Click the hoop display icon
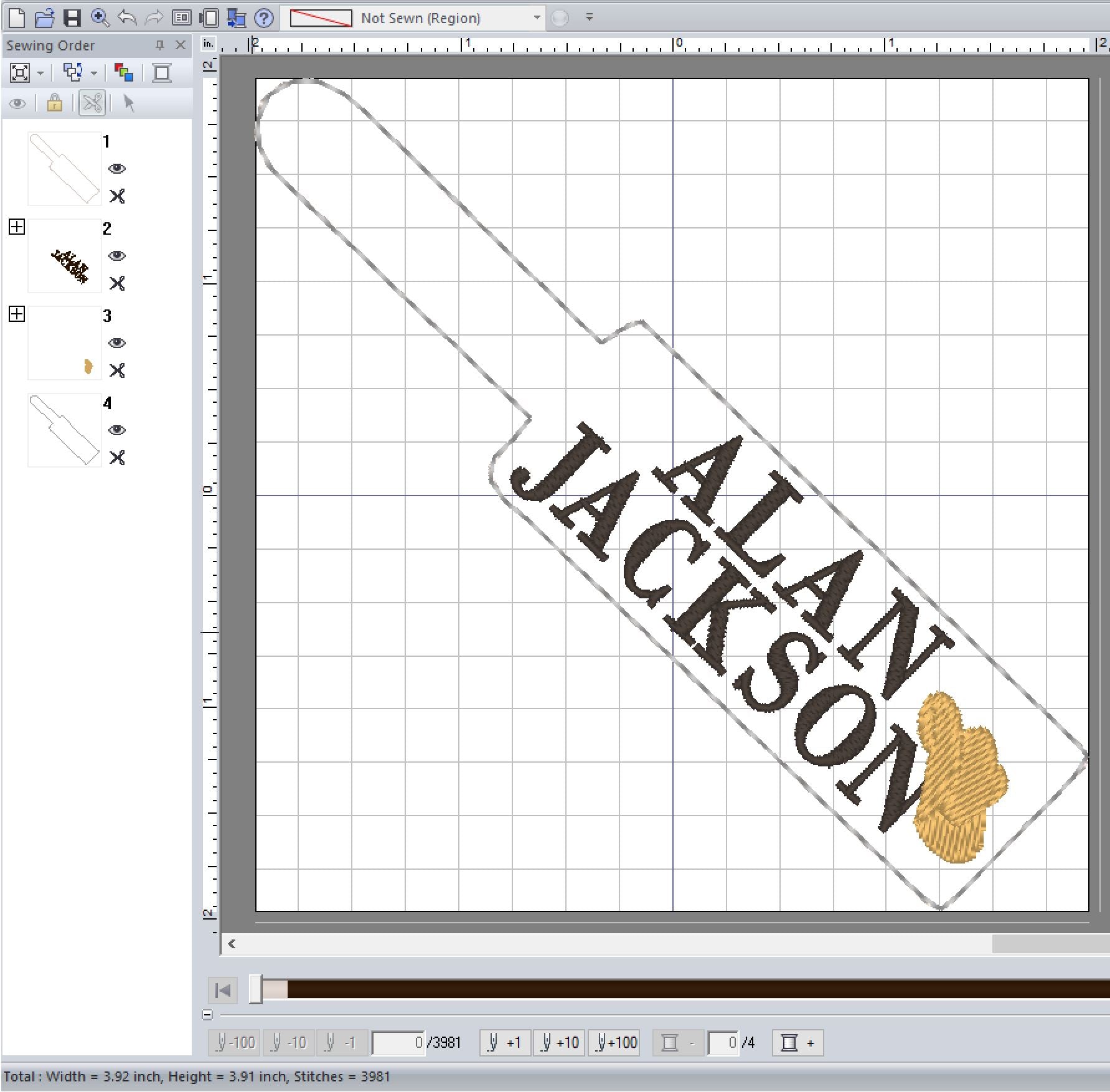The width and height of the screenshot is (1110, 1092). pyautogui.click(x=209, y=17)
